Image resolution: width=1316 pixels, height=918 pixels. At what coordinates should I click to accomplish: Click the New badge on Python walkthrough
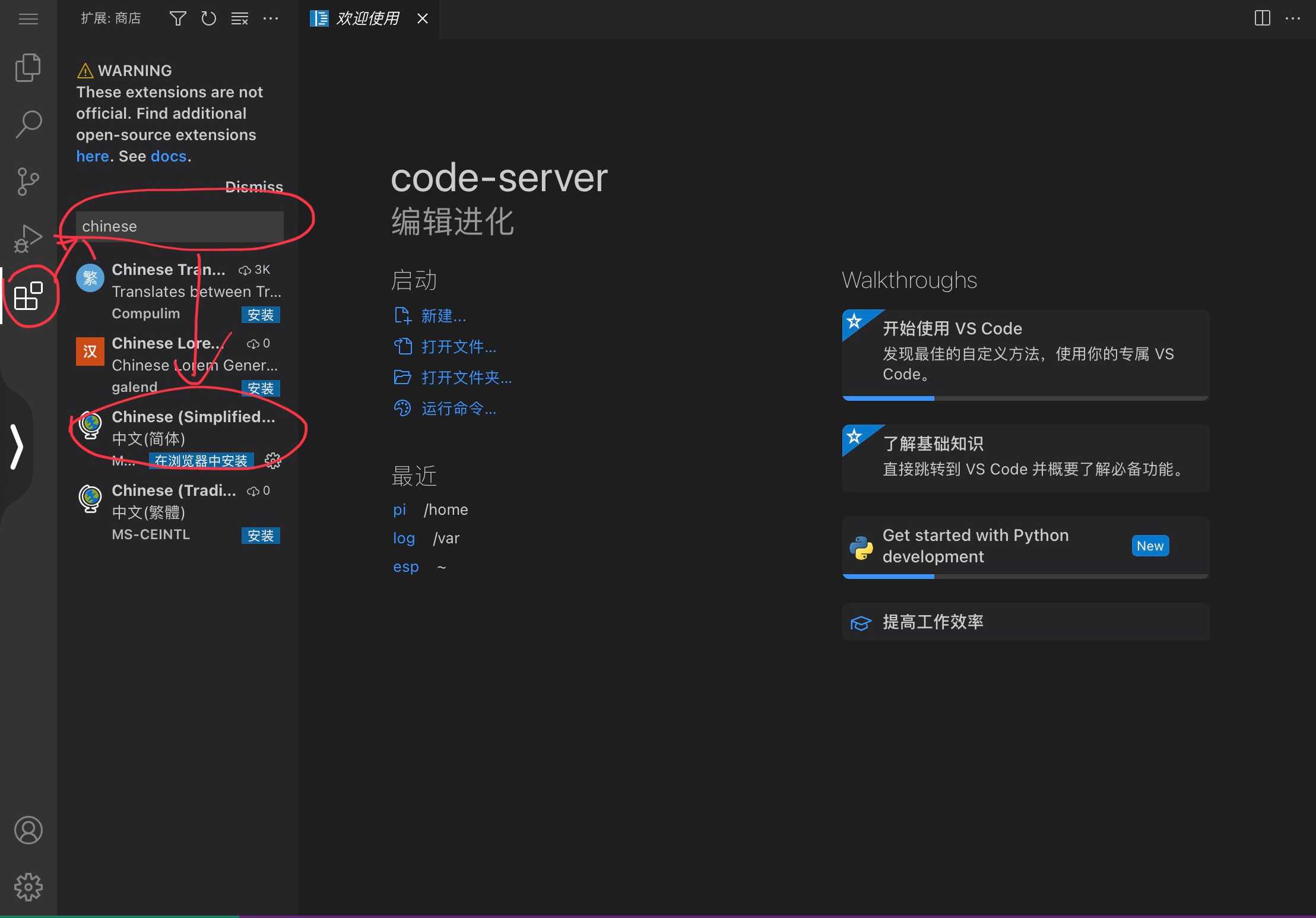(x=1150, y=546)
